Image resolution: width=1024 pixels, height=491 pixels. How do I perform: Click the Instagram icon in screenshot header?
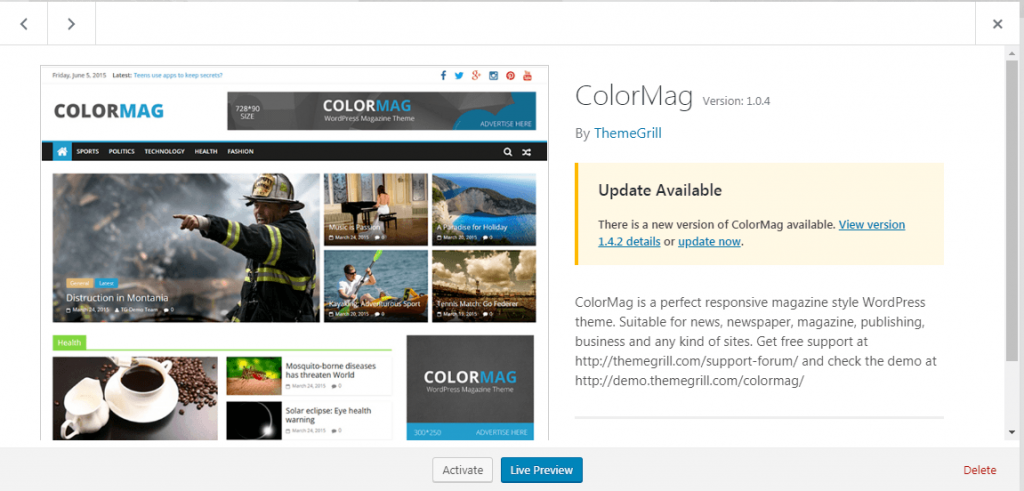(493, 76)
